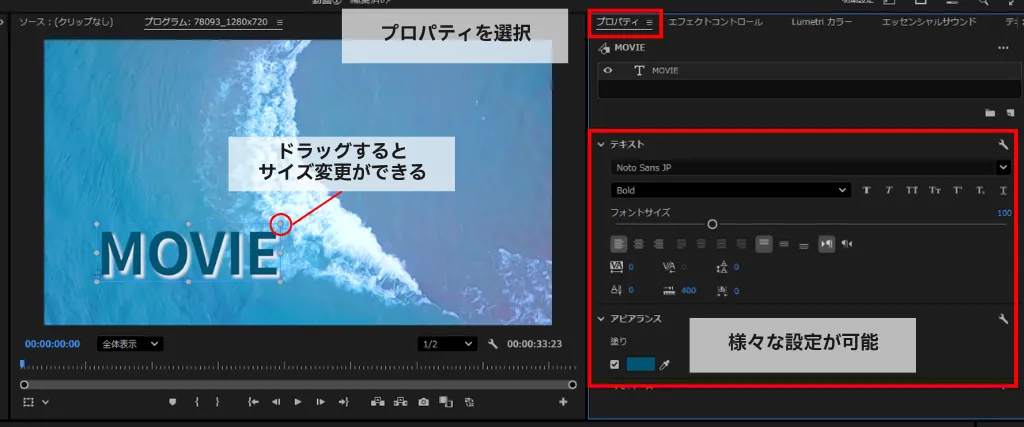Pick fill color with eyedropper
1024x427 pixels.
pyautogui.click(x=665, y=364)
